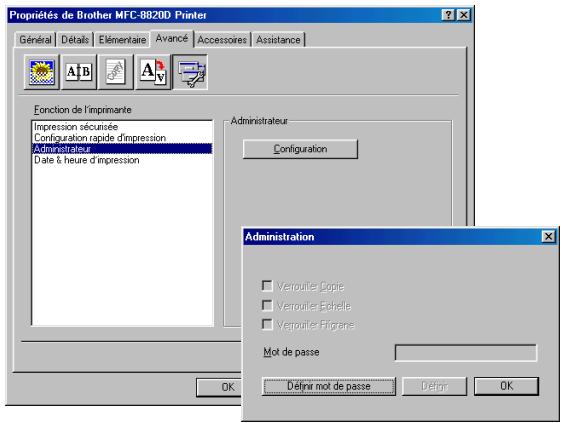Image resolution: width=565 pixels, height=423 pixels.
Task: Select the device options wrench icon
Action: tap(190, 72)
